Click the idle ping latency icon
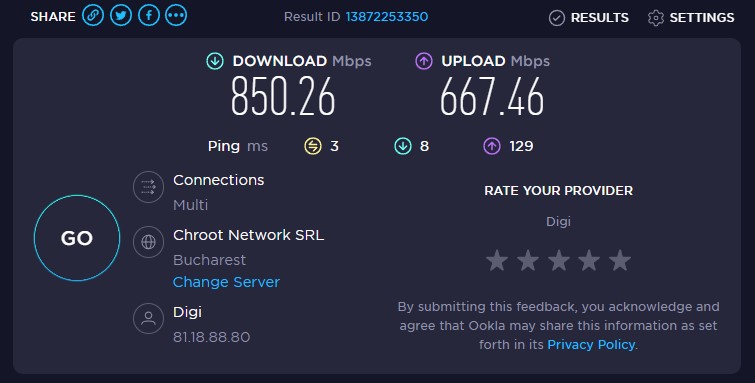The image size is (755, 383). click(x=313, y=146)
